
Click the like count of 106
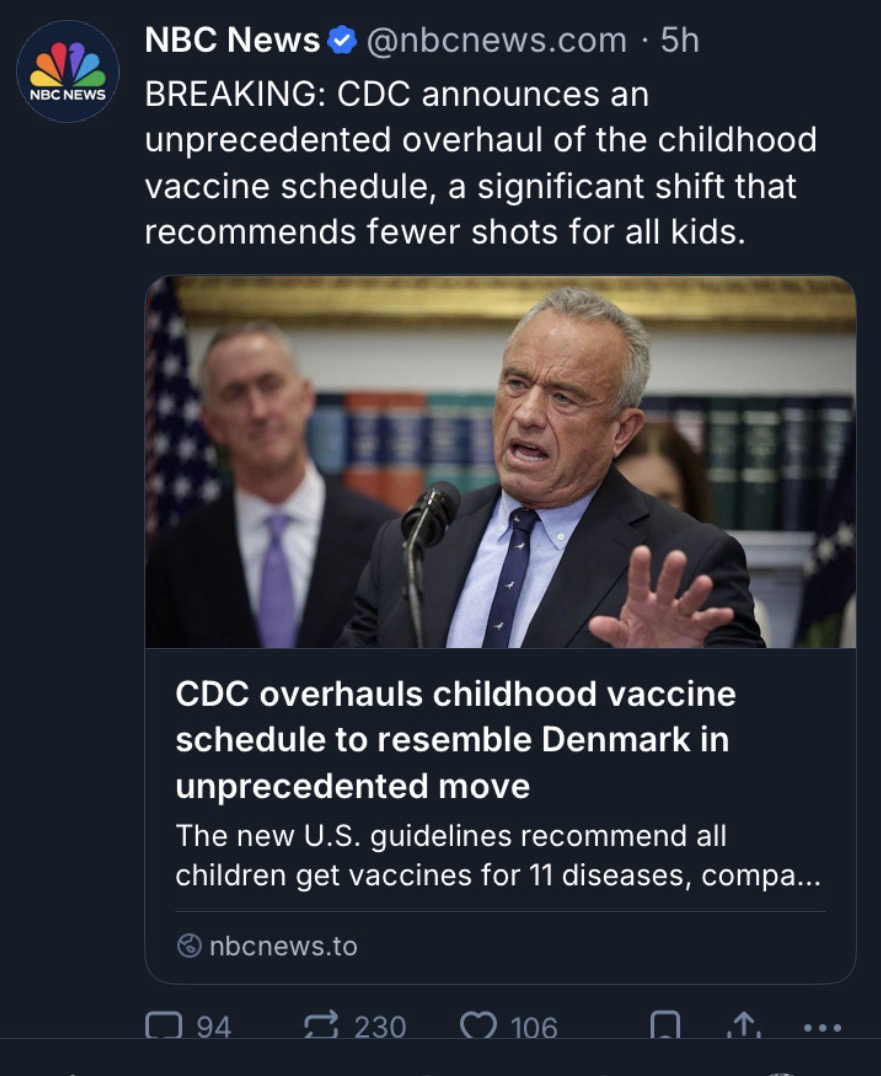(x=533, y=1027)
